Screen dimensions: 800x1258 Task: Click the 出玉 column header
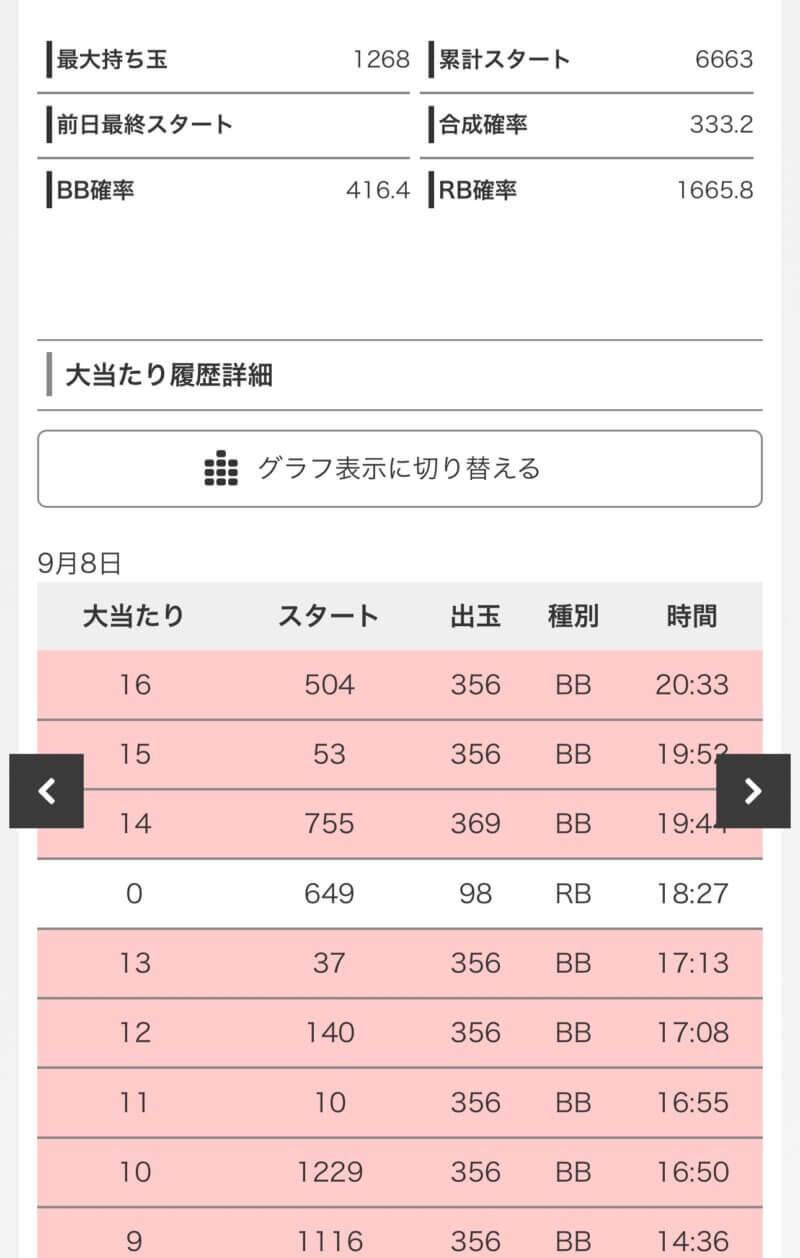475,616
